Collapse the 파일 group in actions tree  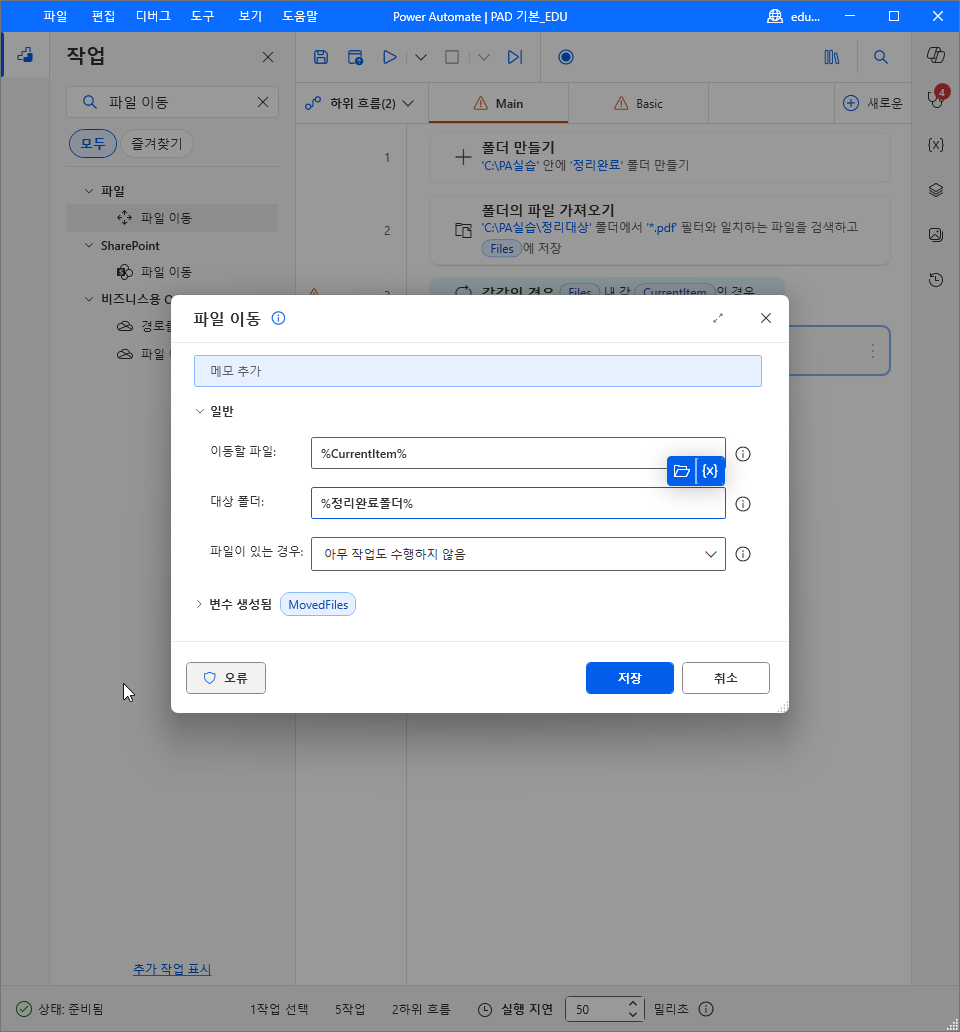click(x=89, y=191)
